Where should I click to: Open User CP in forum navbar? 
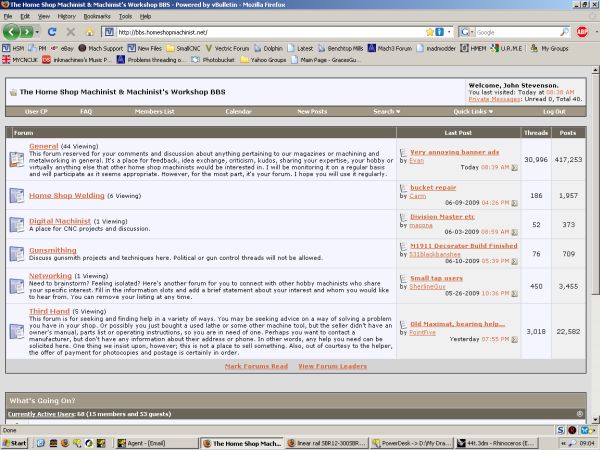pos(36,111)
